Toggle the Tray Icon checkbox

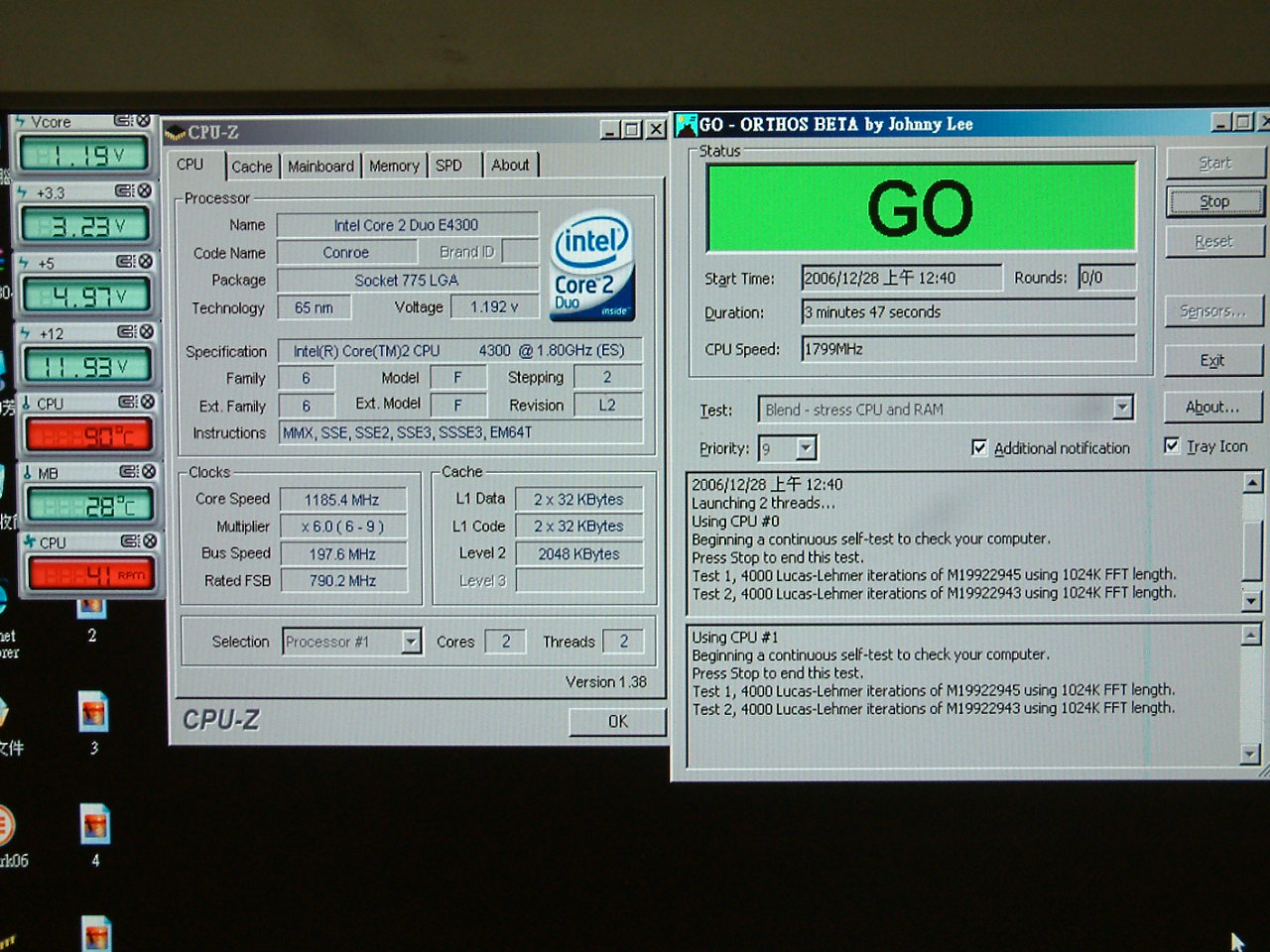pyautogui.click(x=1172, y=445)
